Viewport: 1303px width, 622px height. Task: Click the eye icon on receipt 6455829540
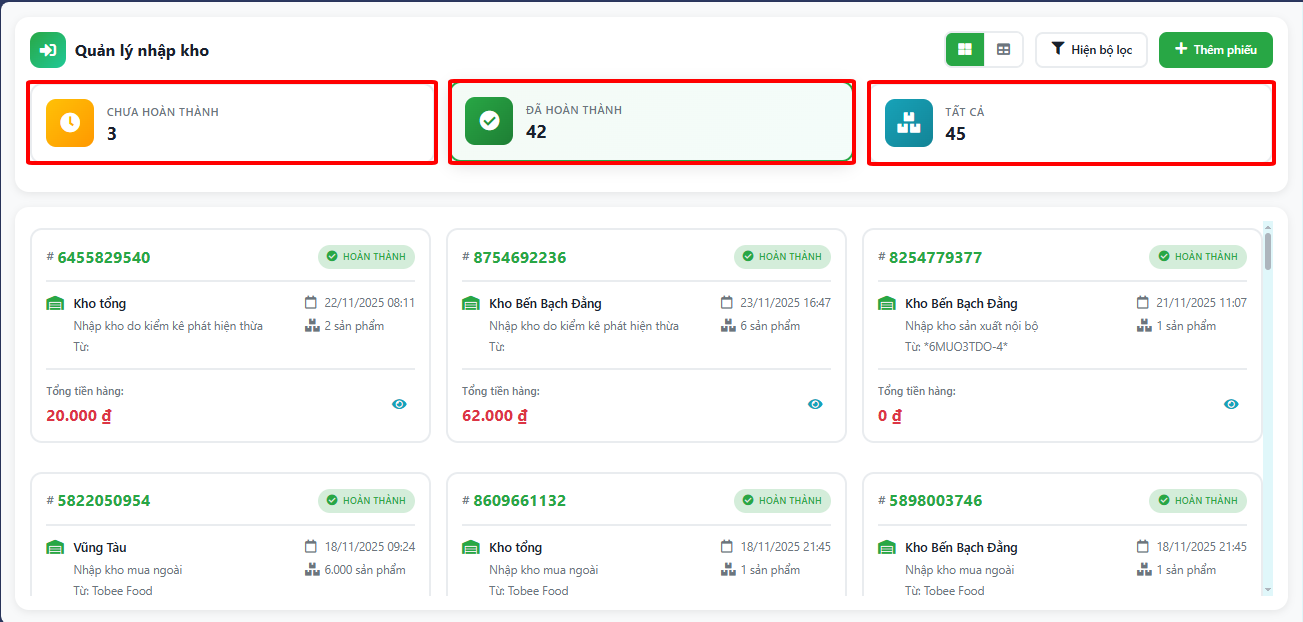[399, 404]
